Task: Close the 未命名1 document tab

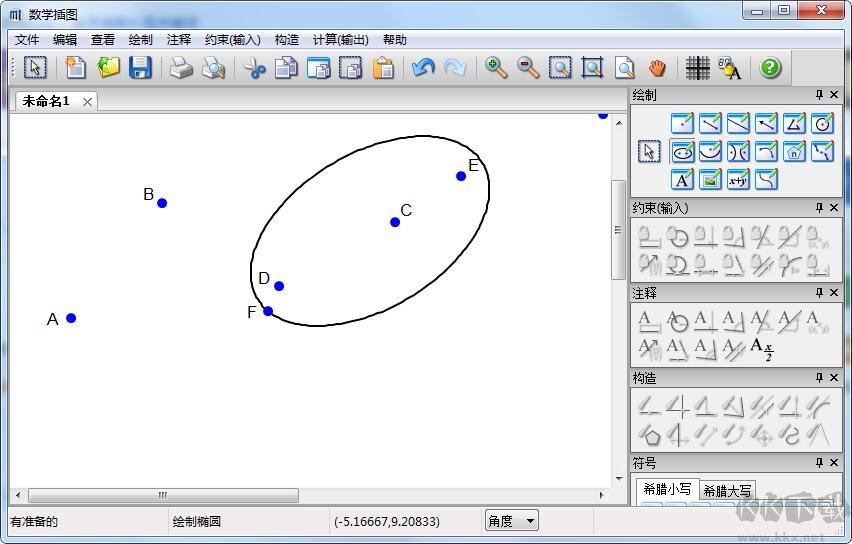Action: click(x=88, y=102)
